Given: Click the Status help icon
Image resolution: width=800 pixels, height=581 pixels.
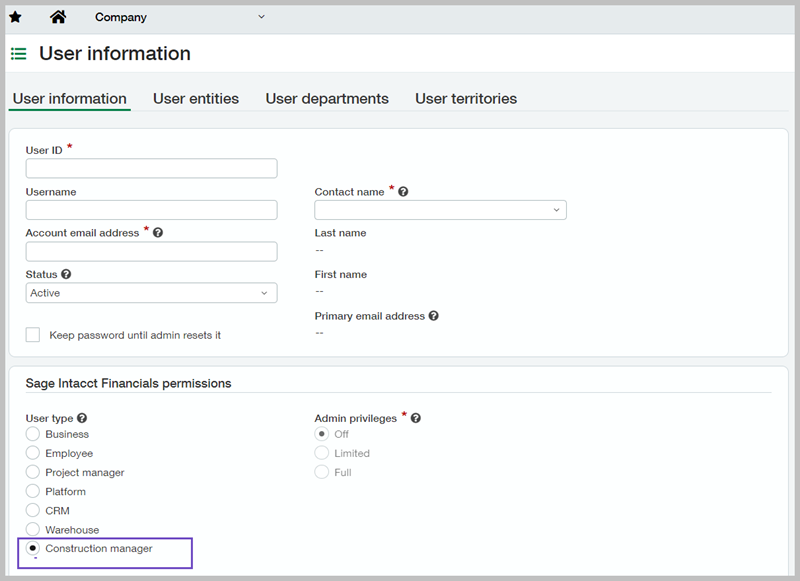Looking at the screenshot, I should [66, 274].
